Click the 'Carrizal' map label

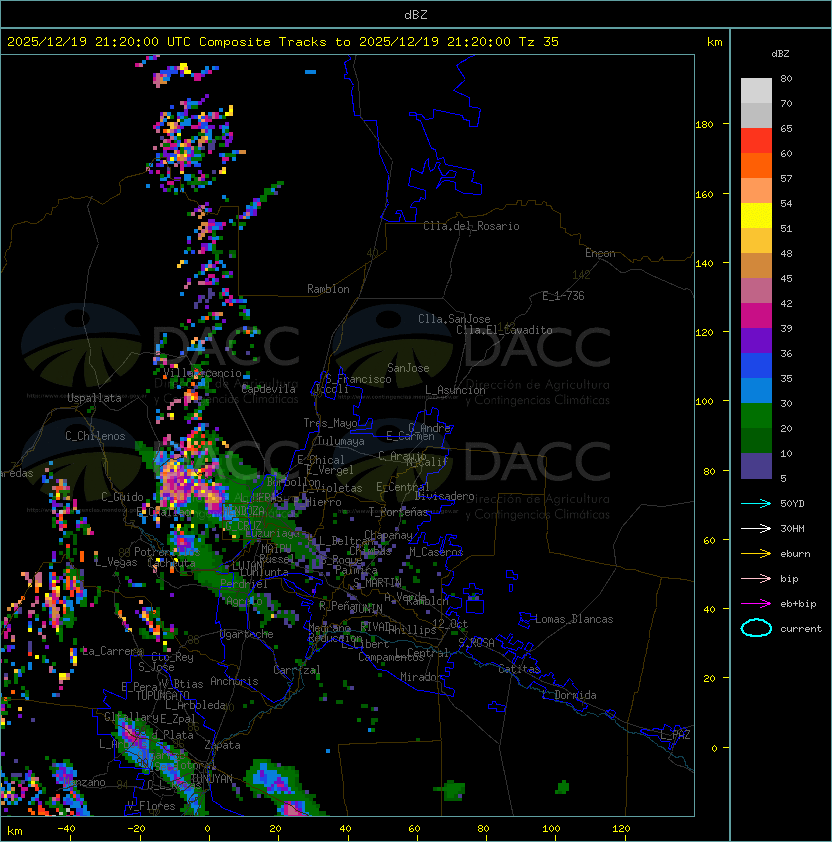pyautogui.click(x=296, y=670)
